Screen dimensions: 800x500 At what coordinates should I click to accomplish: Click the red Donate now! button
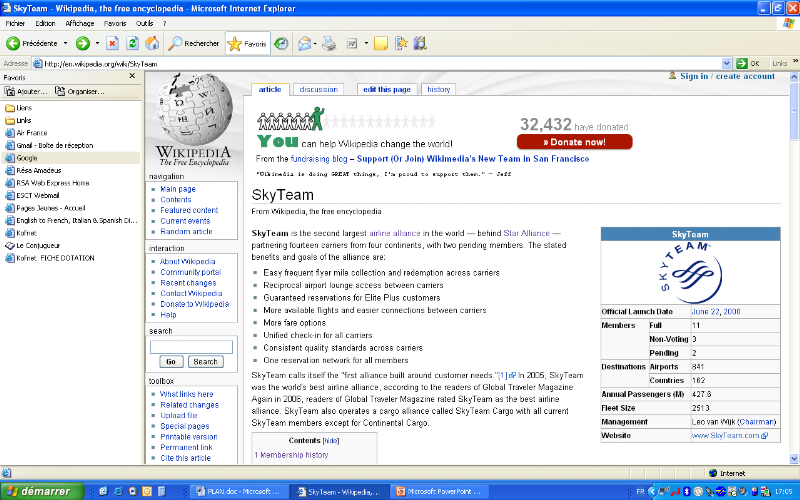tap(574, 142)
